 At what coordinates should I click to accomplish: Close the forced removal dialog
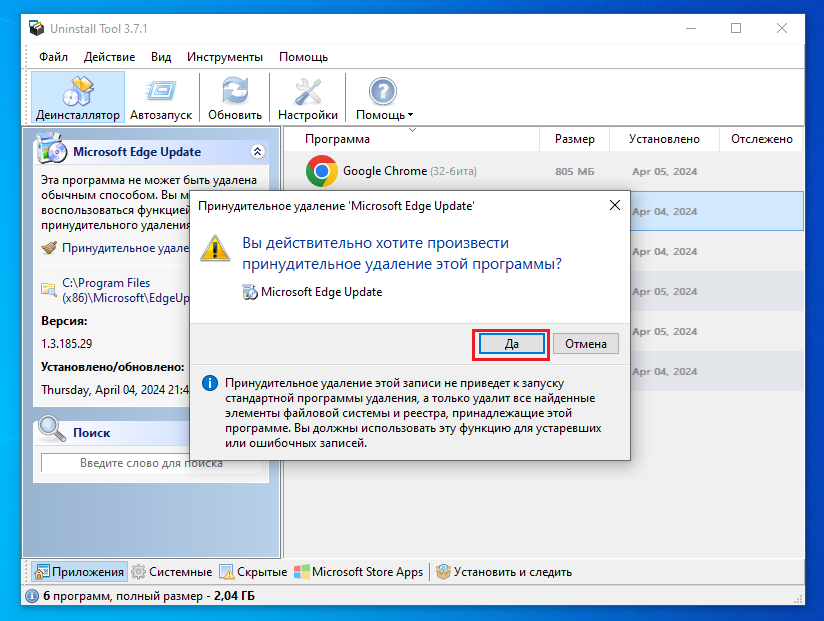pos(615,205)
